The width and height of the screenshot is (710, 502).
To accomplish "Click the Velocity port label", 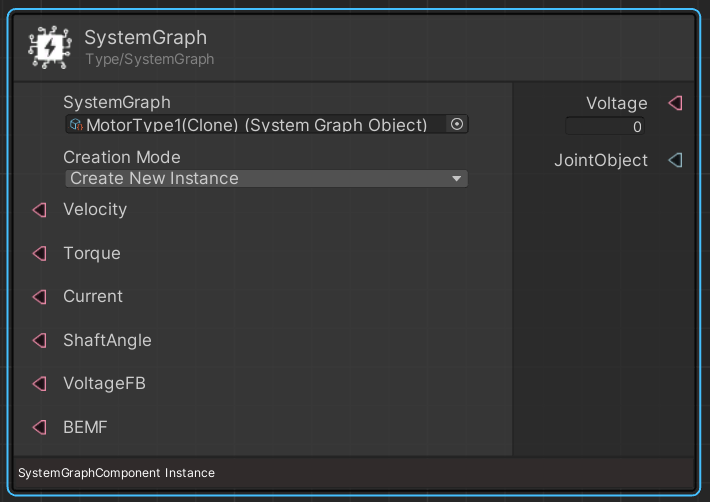I will (95, 210).
